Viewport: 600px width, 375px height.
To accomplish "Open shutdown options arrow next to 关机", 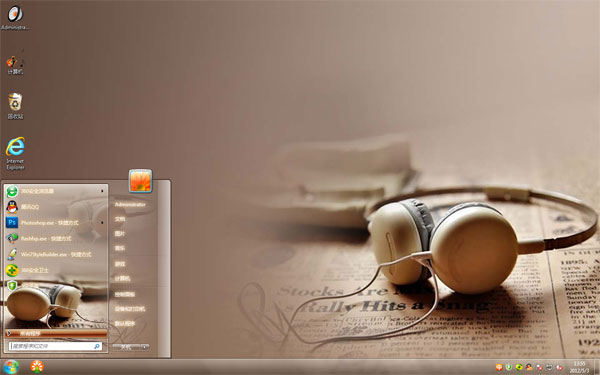I will [144, 347].
